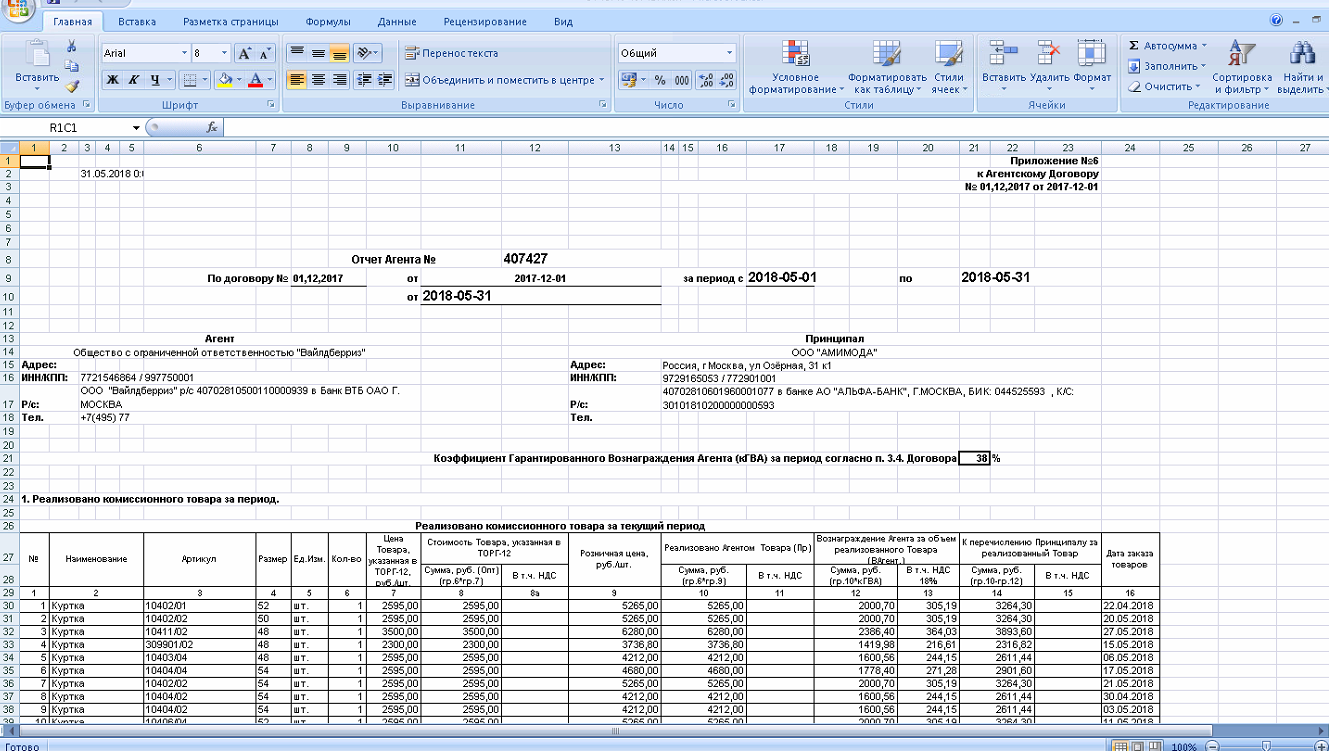Toggle italic К formatting
The image size is (1329, 751).
(134, 80)
